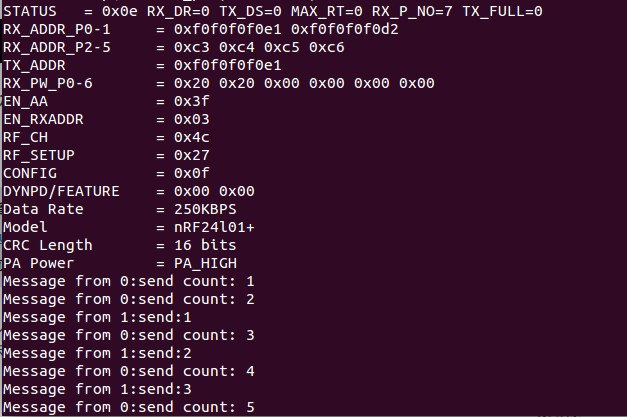Click the DYNPD/FEATURE label
Image resolution: width=627 pixels, height=417 pixels.
click(x=60, y=192)
